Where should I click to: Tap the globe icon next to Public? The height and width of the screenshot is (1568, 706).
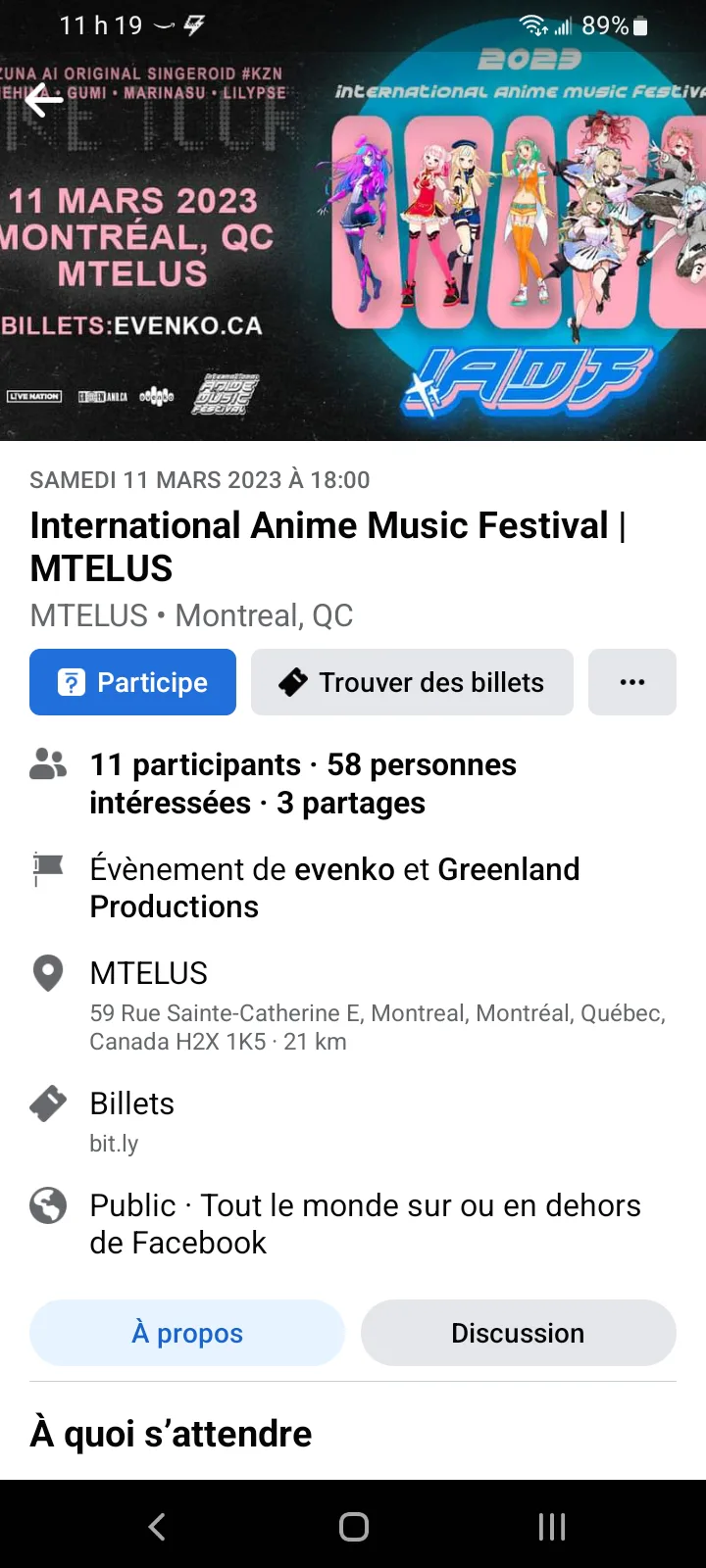[48, 1205]
